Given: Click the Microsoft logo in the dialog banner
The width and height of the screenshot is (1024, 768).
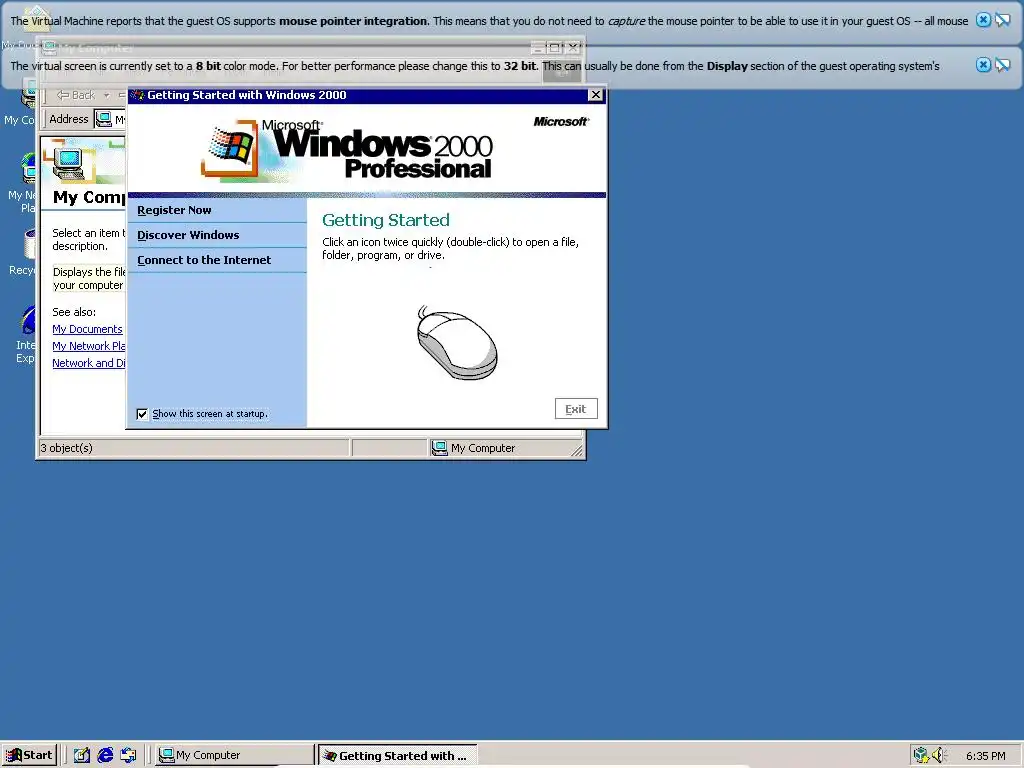Looking at the screenshot, I should pos(561,121).
